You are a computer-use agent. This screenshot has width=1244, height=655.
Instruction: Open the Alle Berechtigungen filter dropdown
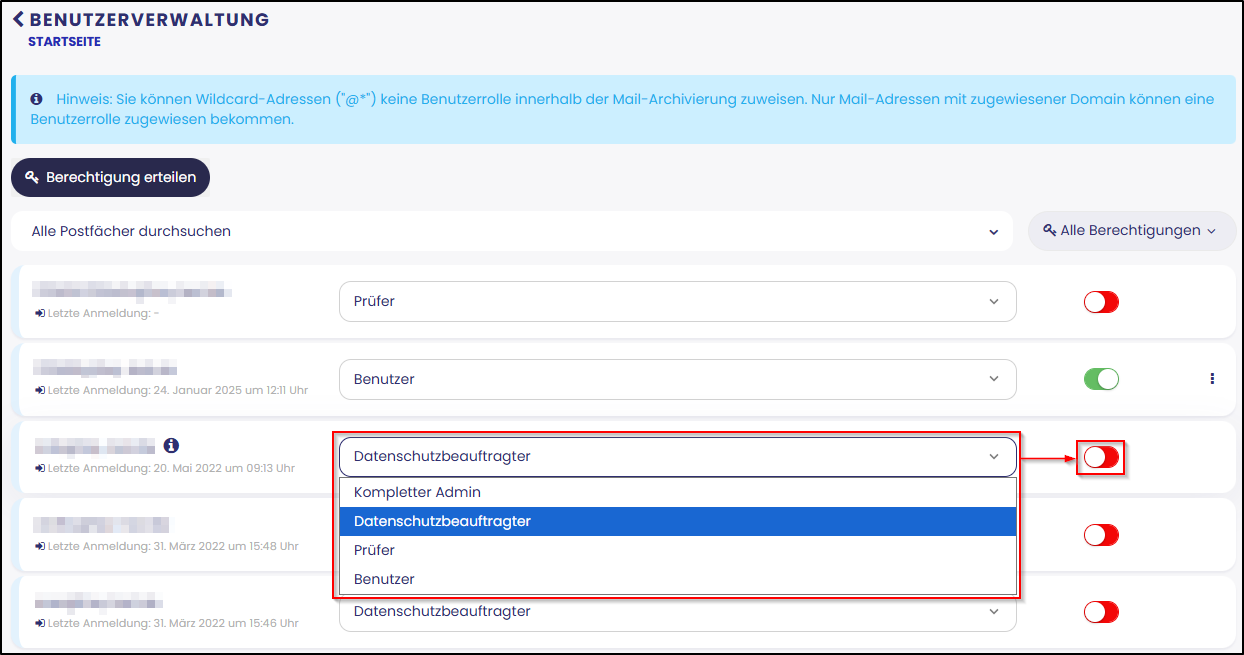click(x=1131, y=231)
